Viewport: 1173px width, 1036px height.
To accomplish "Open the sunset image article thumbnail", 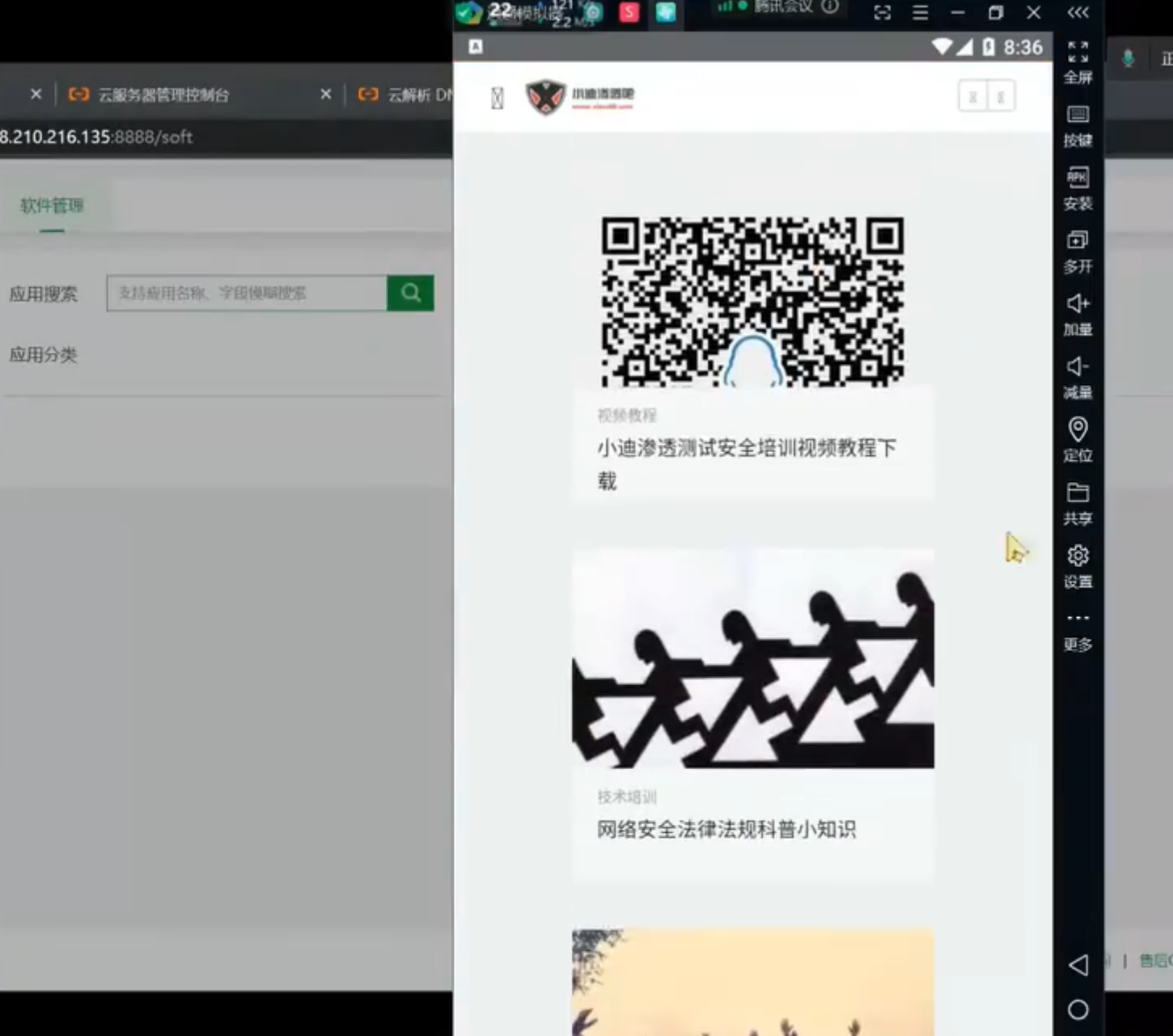I will (x=753, y=982).
